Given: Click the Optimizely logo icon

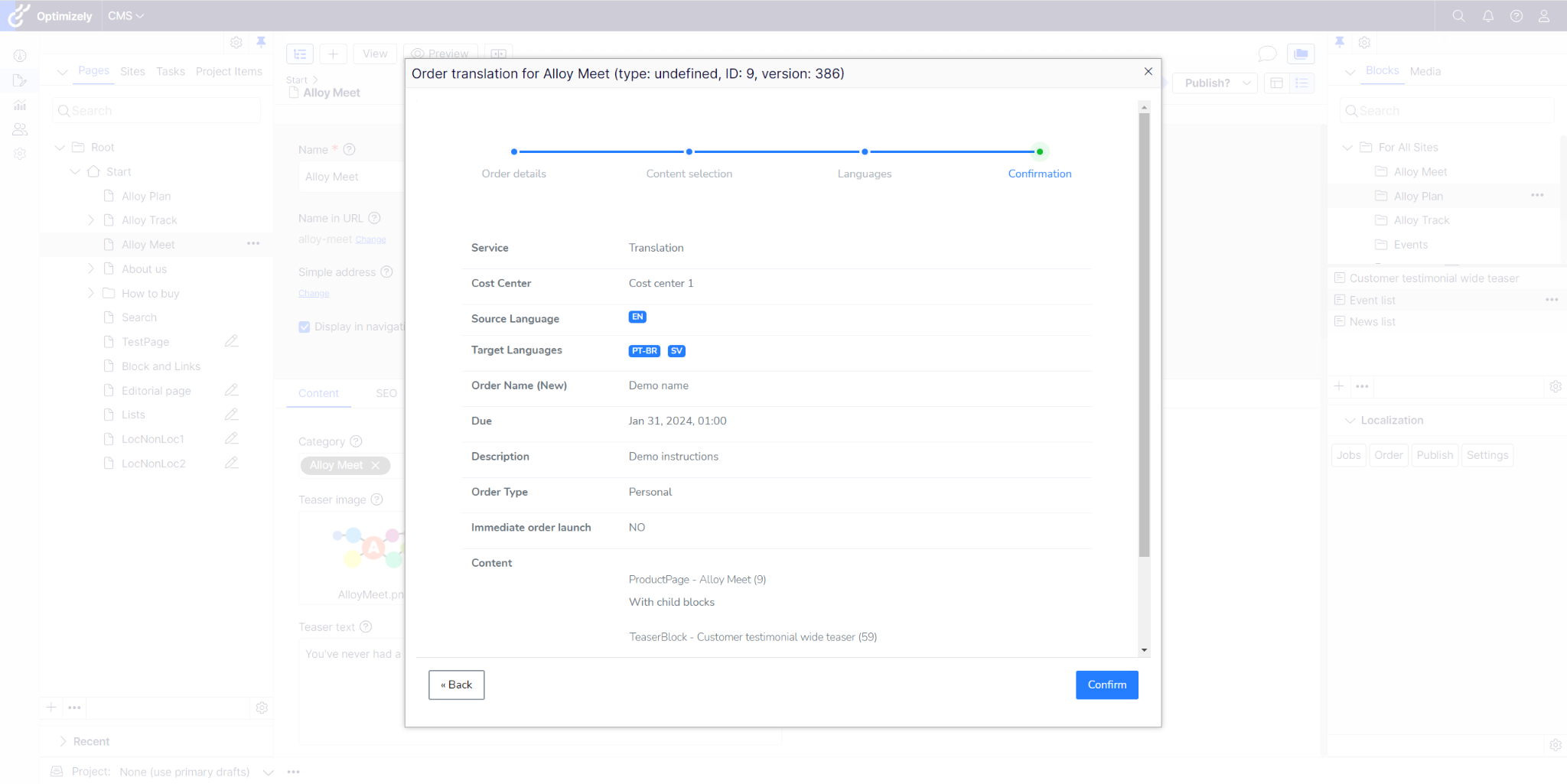Looking at the screenshot, I should pyautogui.click(x=18, y=15).
